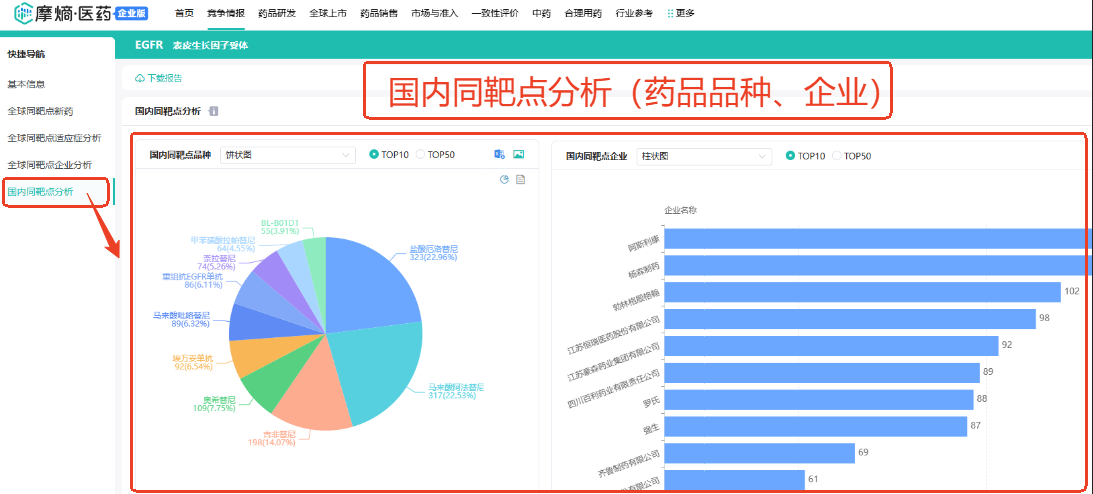Click info icon next to 国内同靶点分析 heading
The image size is (1093, 494).
click(214, 111)
